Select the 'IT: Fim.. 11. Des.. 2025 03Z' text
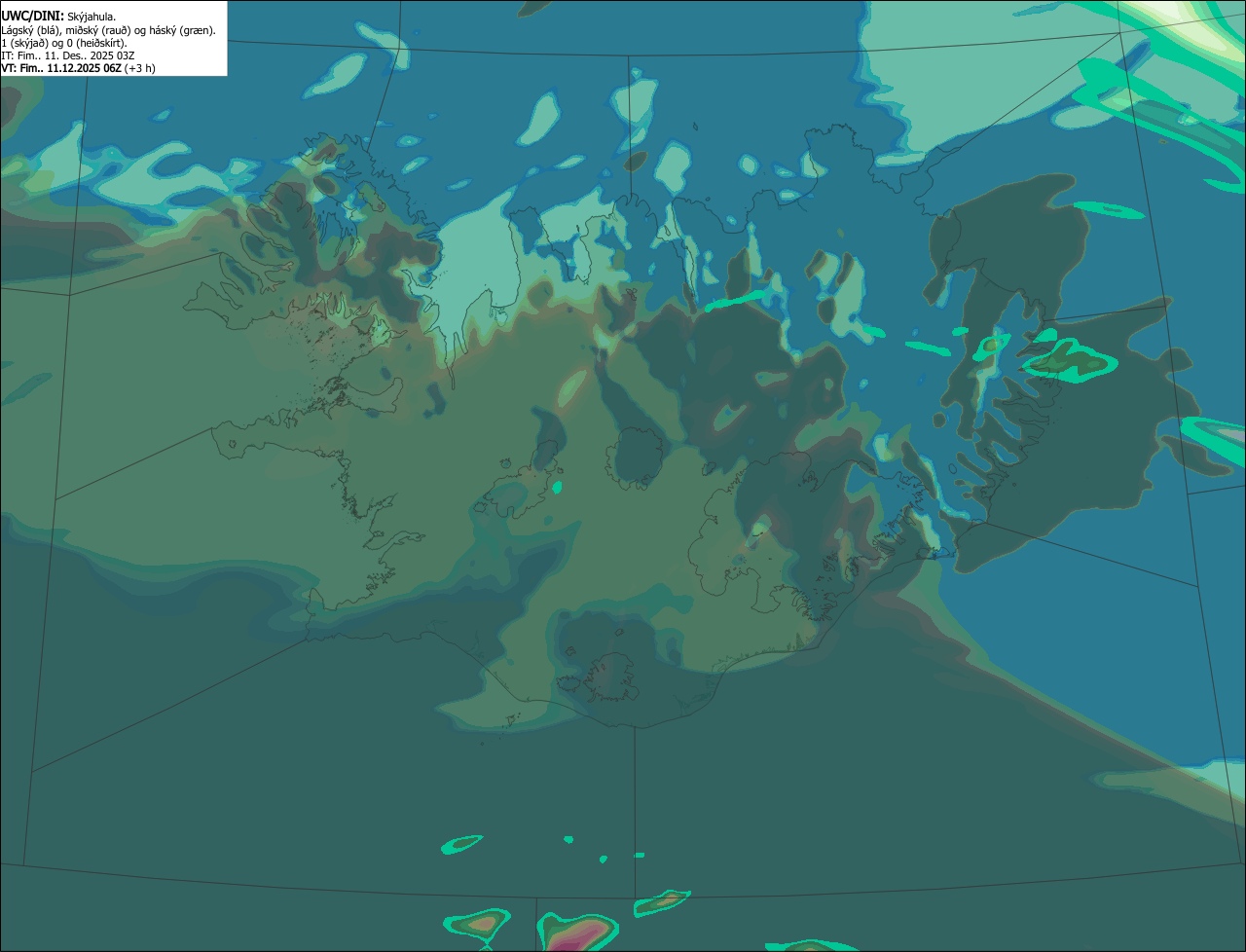The height and width of the screenshot is (952, 1246). [x=68, y=55]
